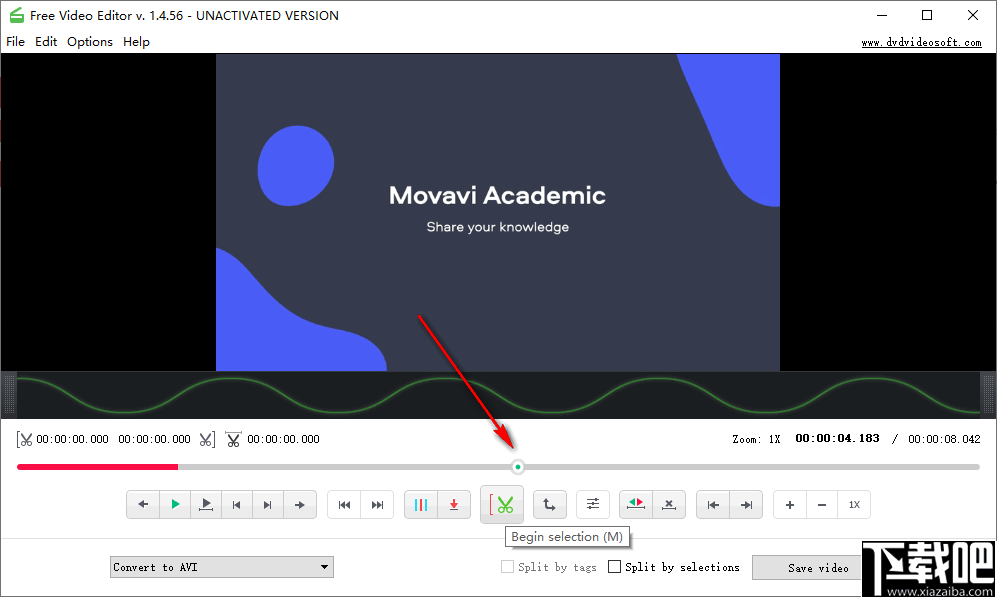Open the Edit menu
The image size is (997, 597).
(46, 41)
